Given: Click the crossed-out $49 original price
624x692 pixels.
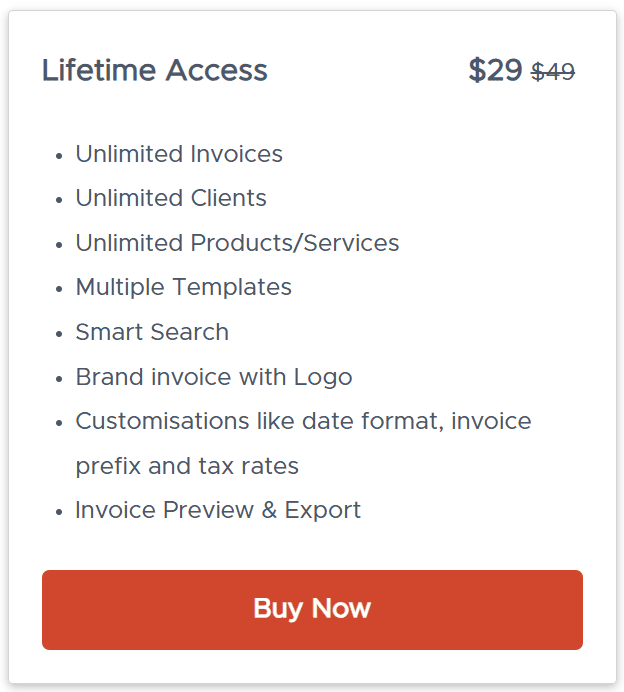Looking at the screenshot, I should tap(553, 72).
